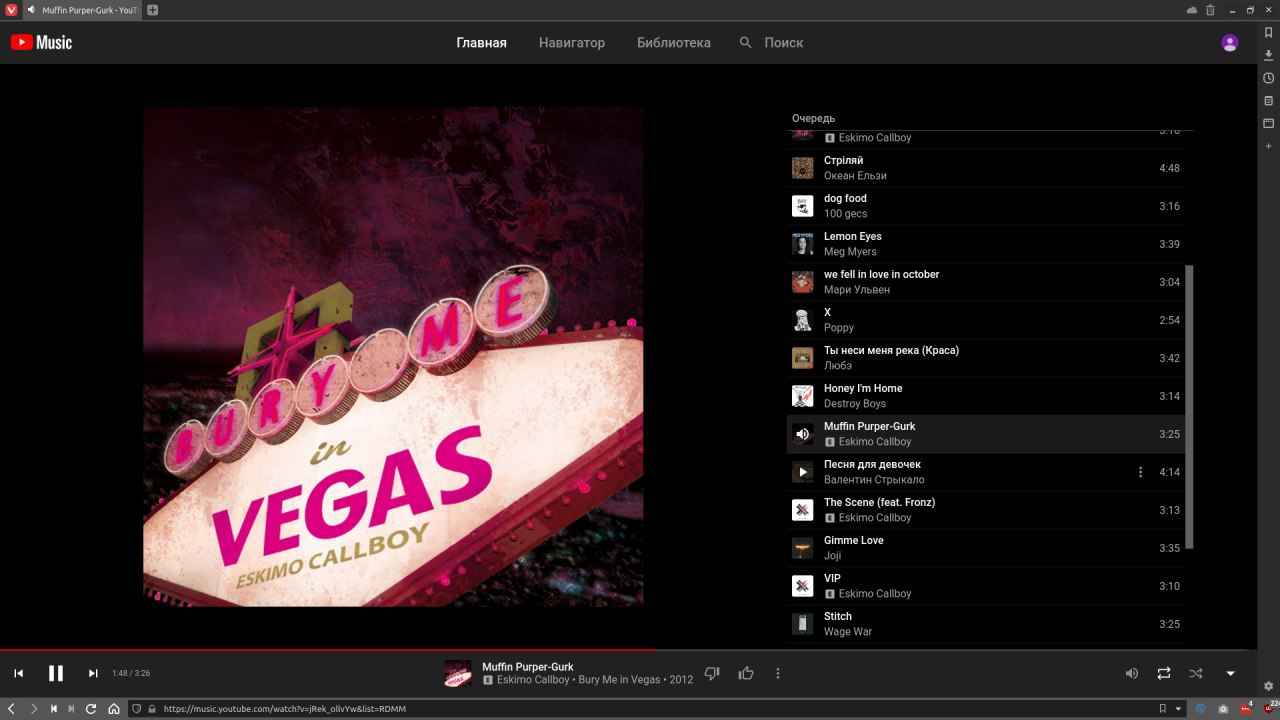This screenshot has width=1280, height=720.
Task: Click the Eskimo Callboy artist link in player bar
Action: point(533,680)
